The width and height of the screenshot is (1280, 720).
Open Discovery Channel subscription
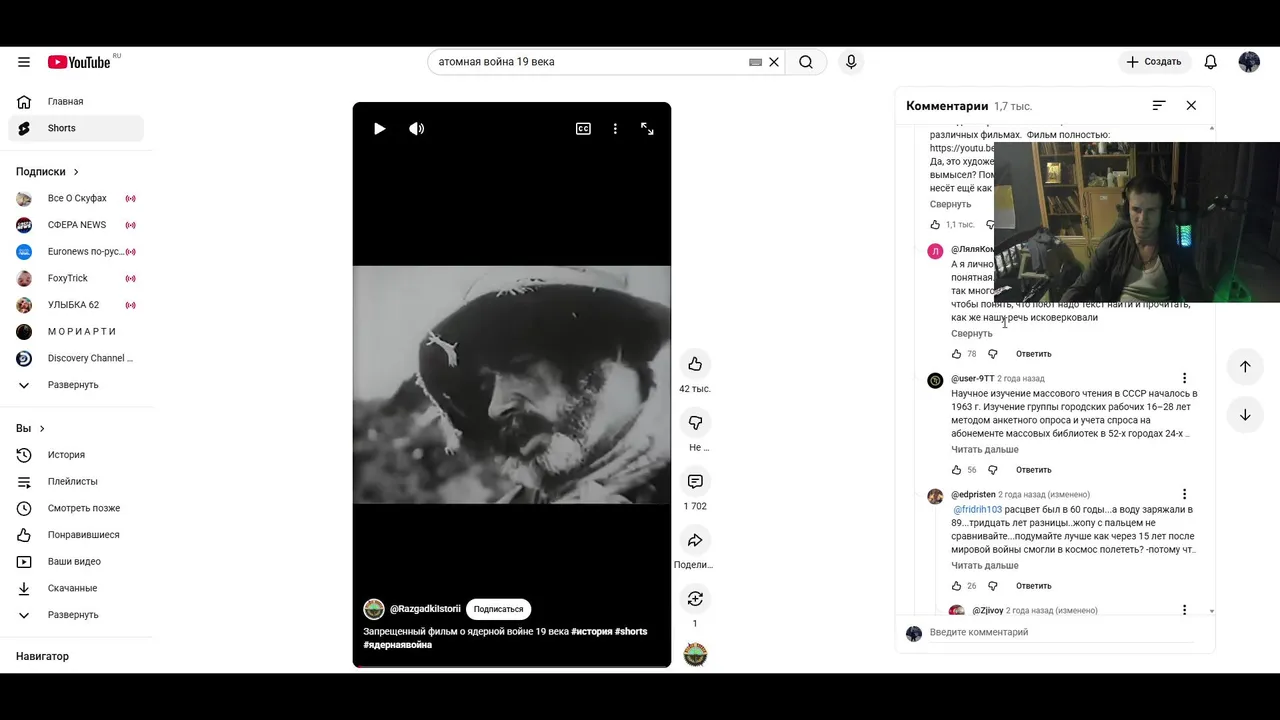76,358
